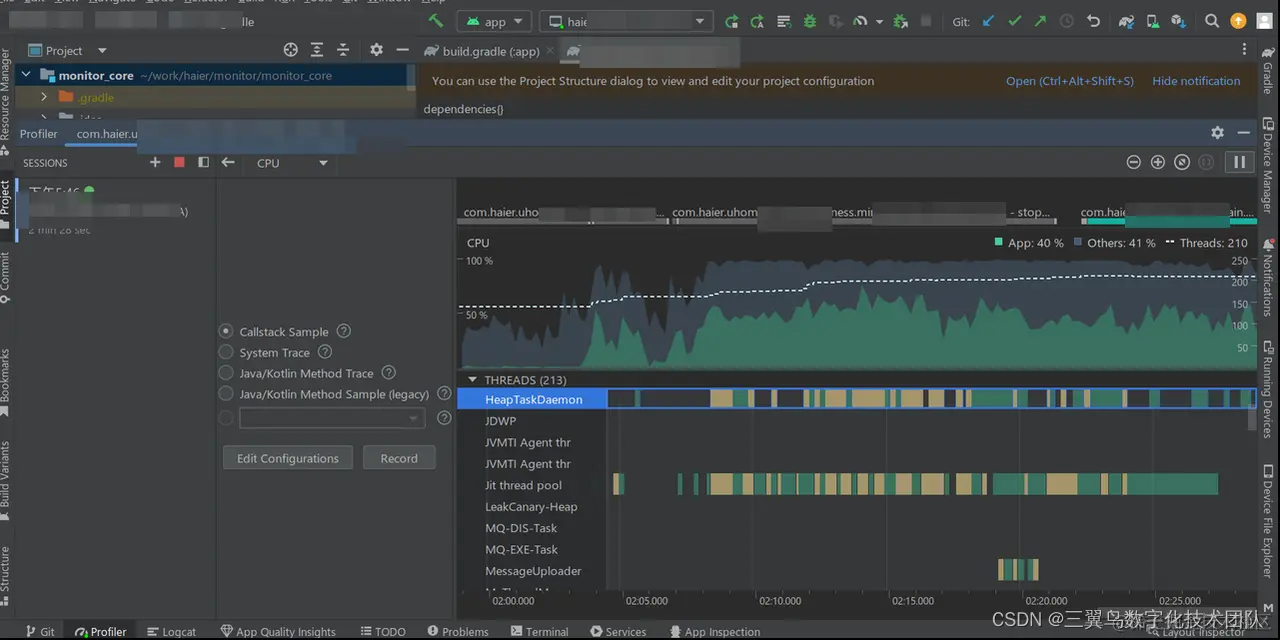Select Java/Kotlin Method Sample (legacy) option
The image size is (1280, 640).
pyautogui.click(x=226, y=394)
